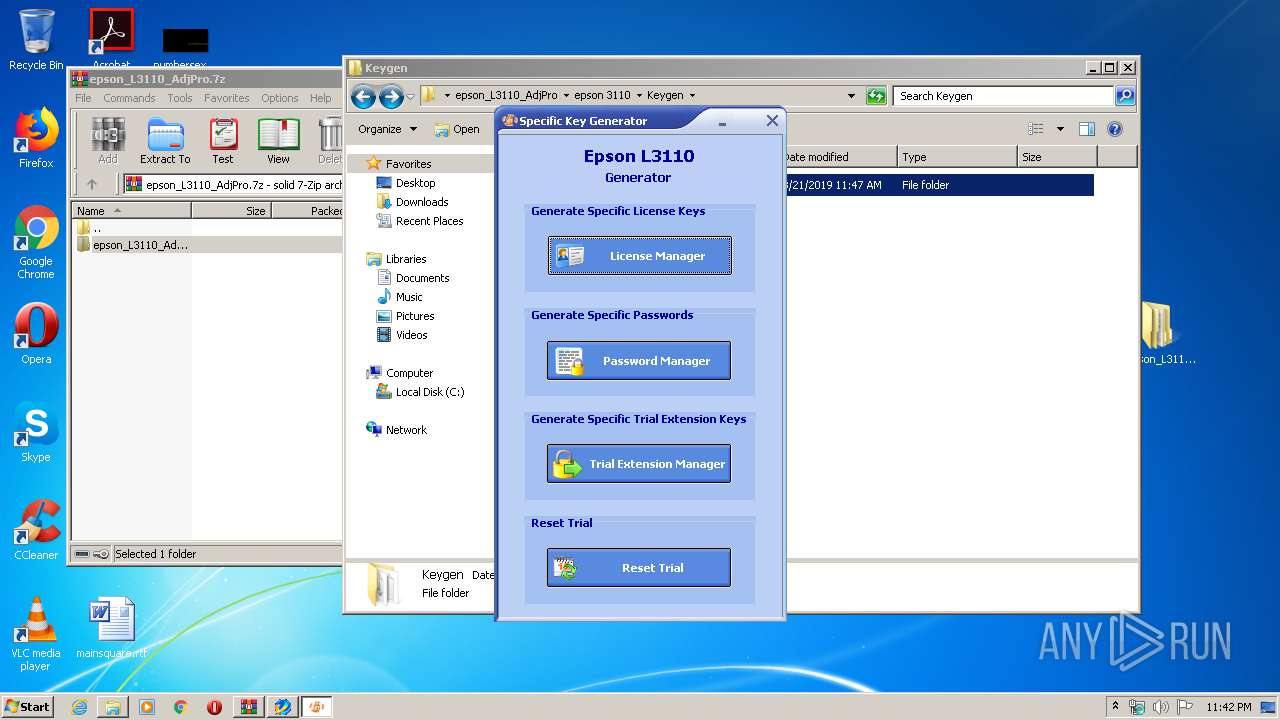Minimize the Specific Key Generator dialog
This screenshot has height=720, width=1280.
click(721, 121)
